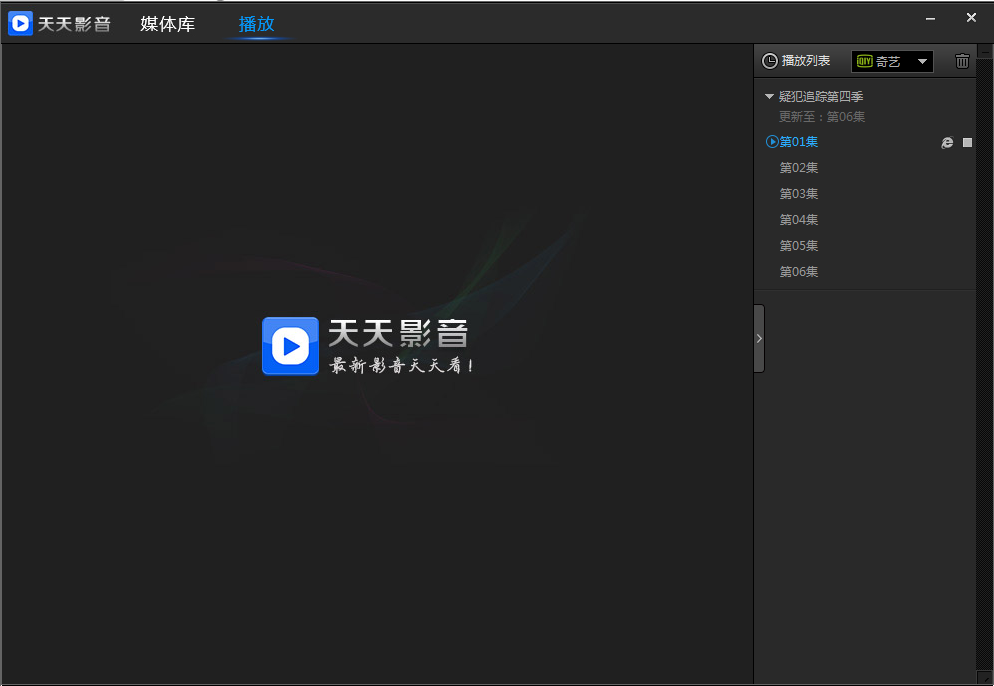The height and width of the screenshot is (686, 994).
Task: Select the 疑犯追踪第四季 series title
Action: point(821,96)
